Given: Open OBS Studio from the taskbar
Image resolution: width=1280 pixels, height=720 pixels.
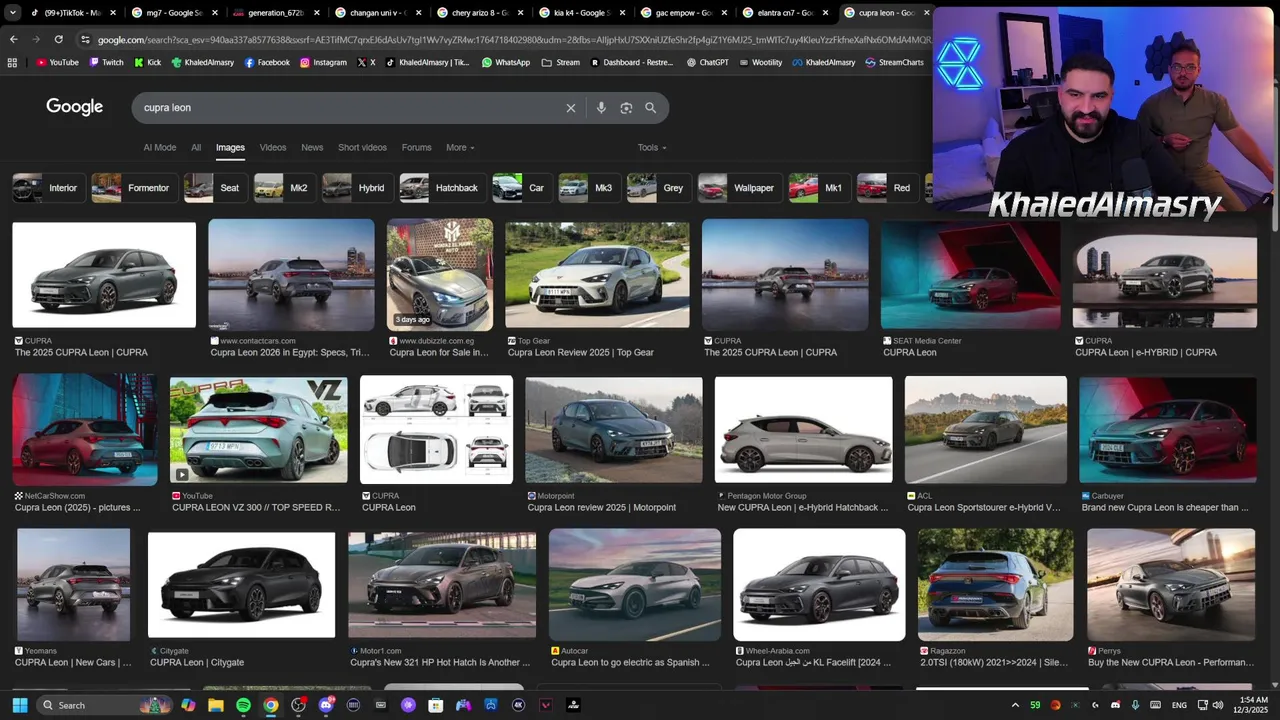Looking at the screenshot, I should [x=298, y=705].
